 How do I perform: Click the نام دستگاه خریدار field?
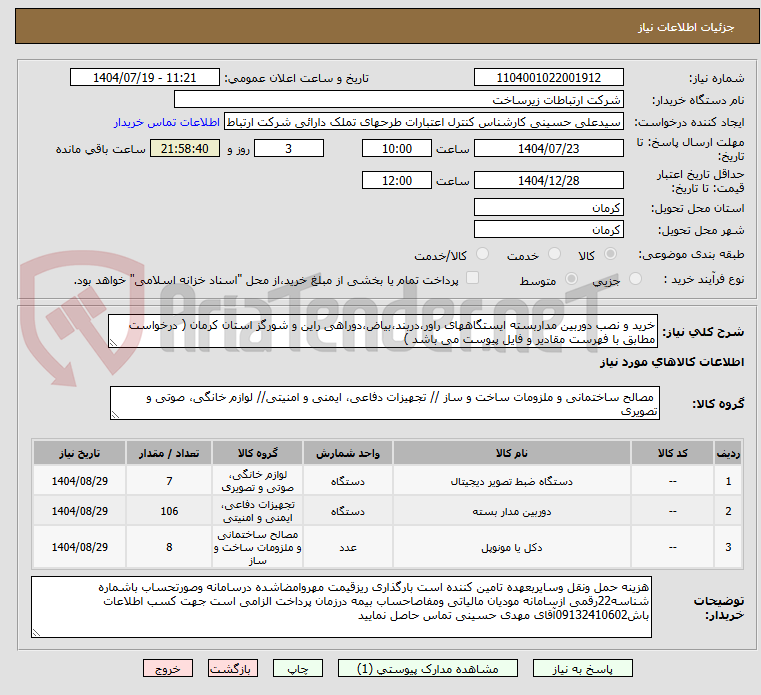[399, 100]
